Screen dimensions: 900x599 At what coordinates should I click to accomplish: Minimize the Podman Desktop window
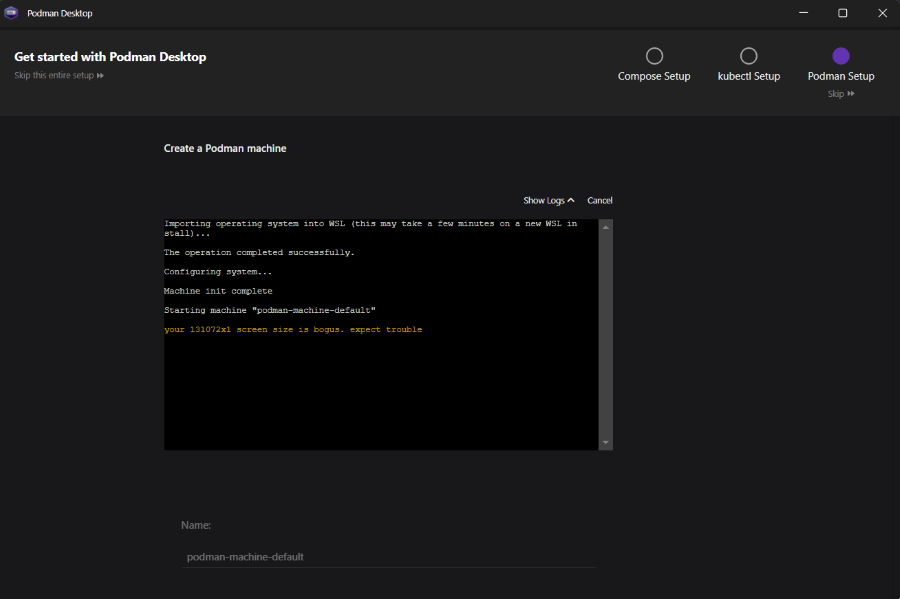coord(804,13)
